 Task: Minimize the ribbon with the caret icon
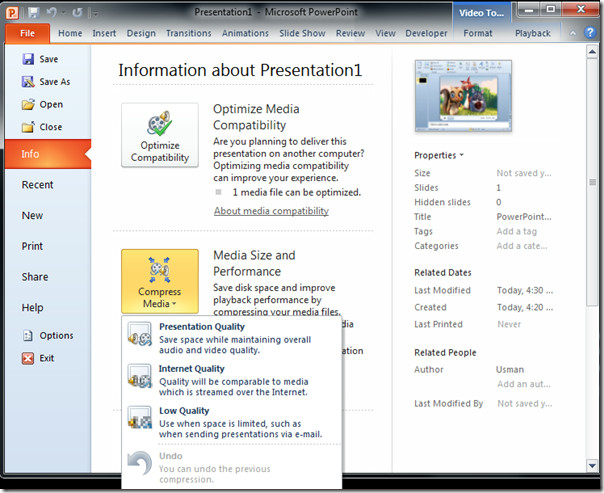[x=573, y=34]
